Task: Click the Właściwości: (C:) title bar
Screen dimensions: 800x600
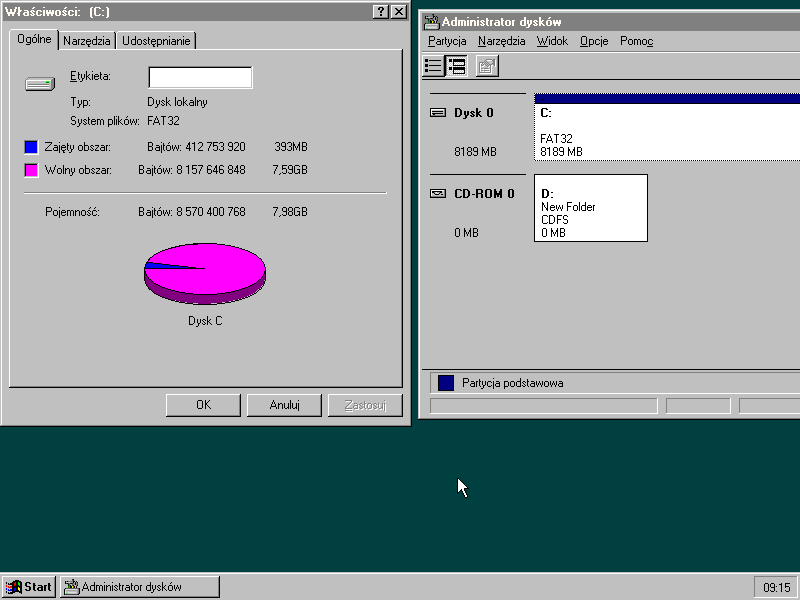Action: pyautogui.click(x=206, y=12)
